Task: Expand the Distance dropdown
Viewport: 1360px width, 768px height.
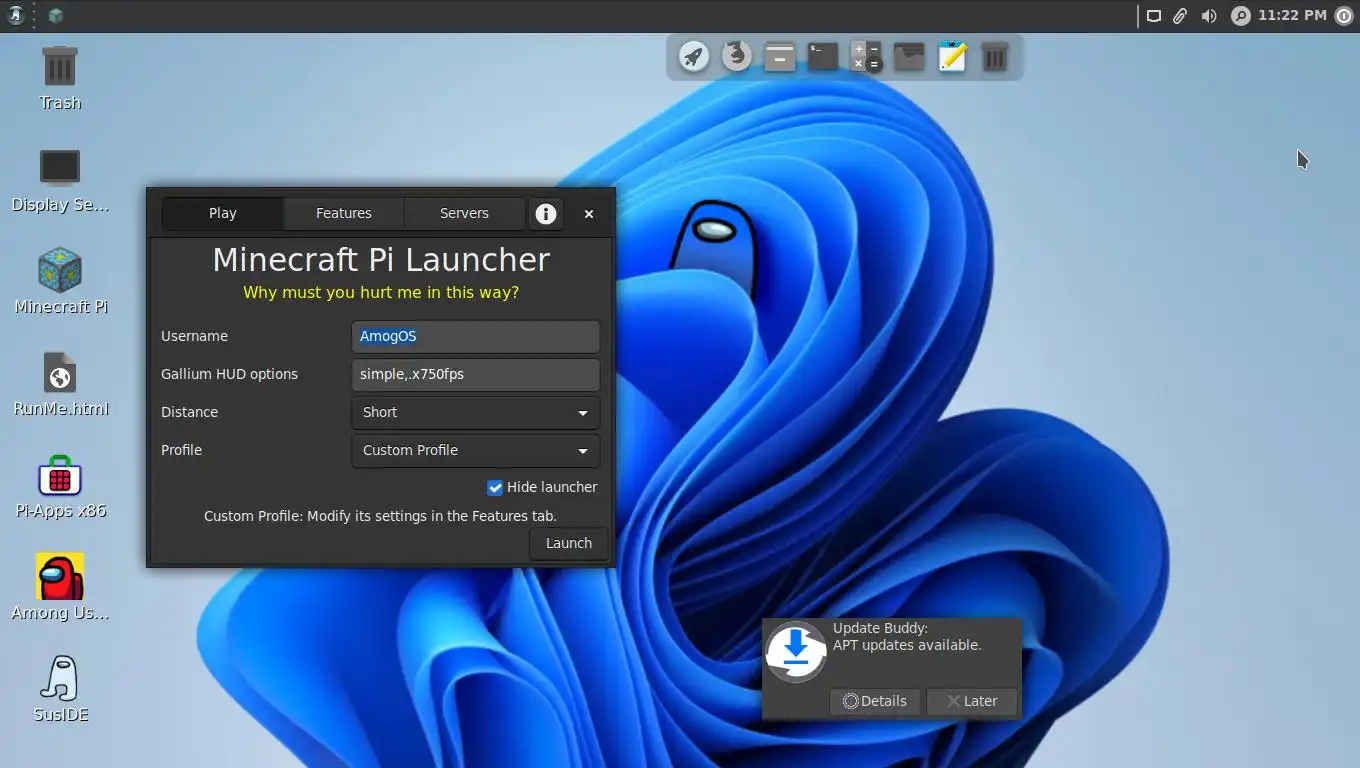Action: click(475, 413)
